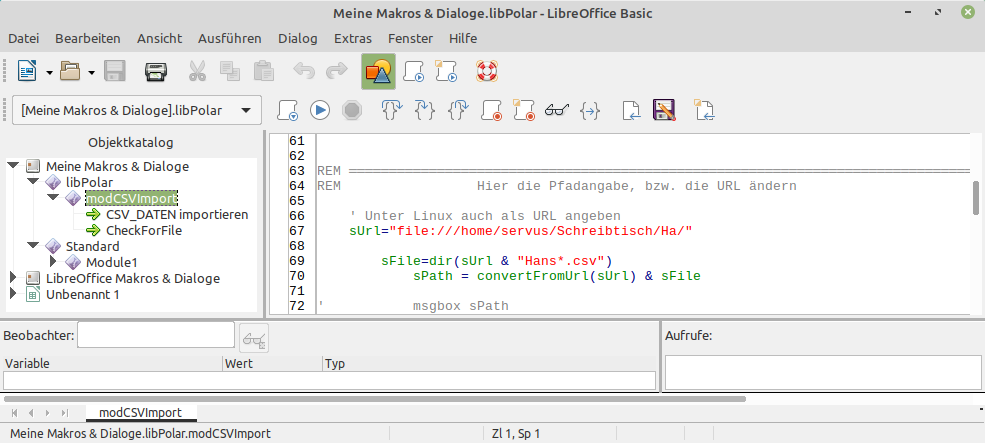
Task: Click the Typ column header
Action: click(x=489, y=364)
